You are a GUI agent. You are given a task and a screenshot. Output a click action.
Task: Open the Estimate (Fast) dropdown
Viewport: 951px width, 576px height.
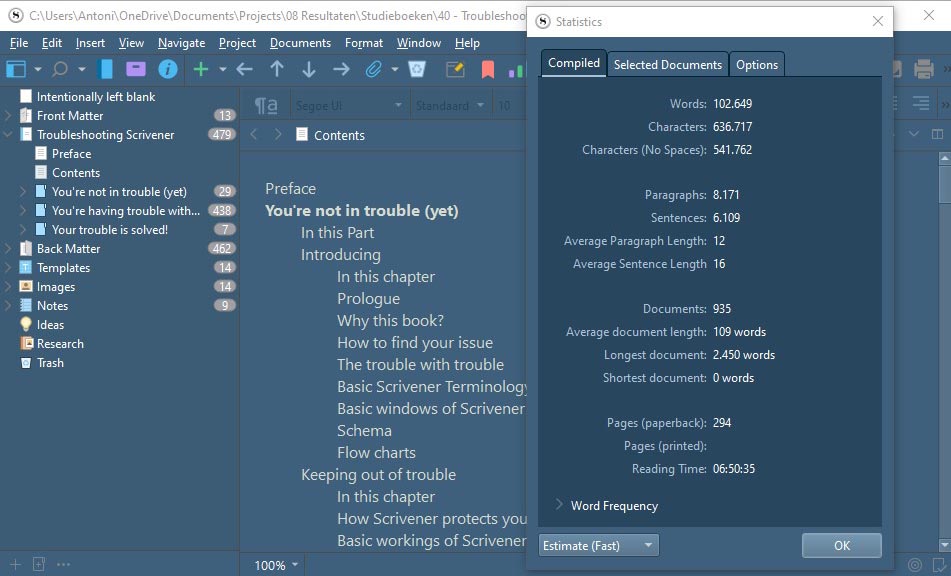[599, 545]
